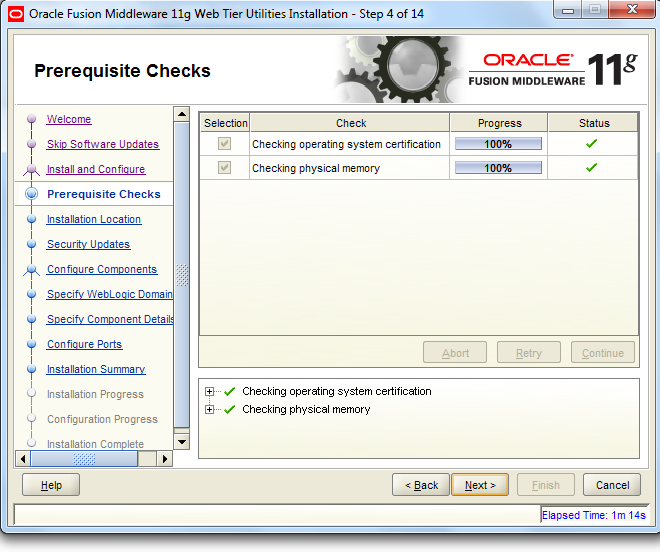The height and width of the screenshot is (552, 660).
Task: Click the Retry button
Action: 529,352
